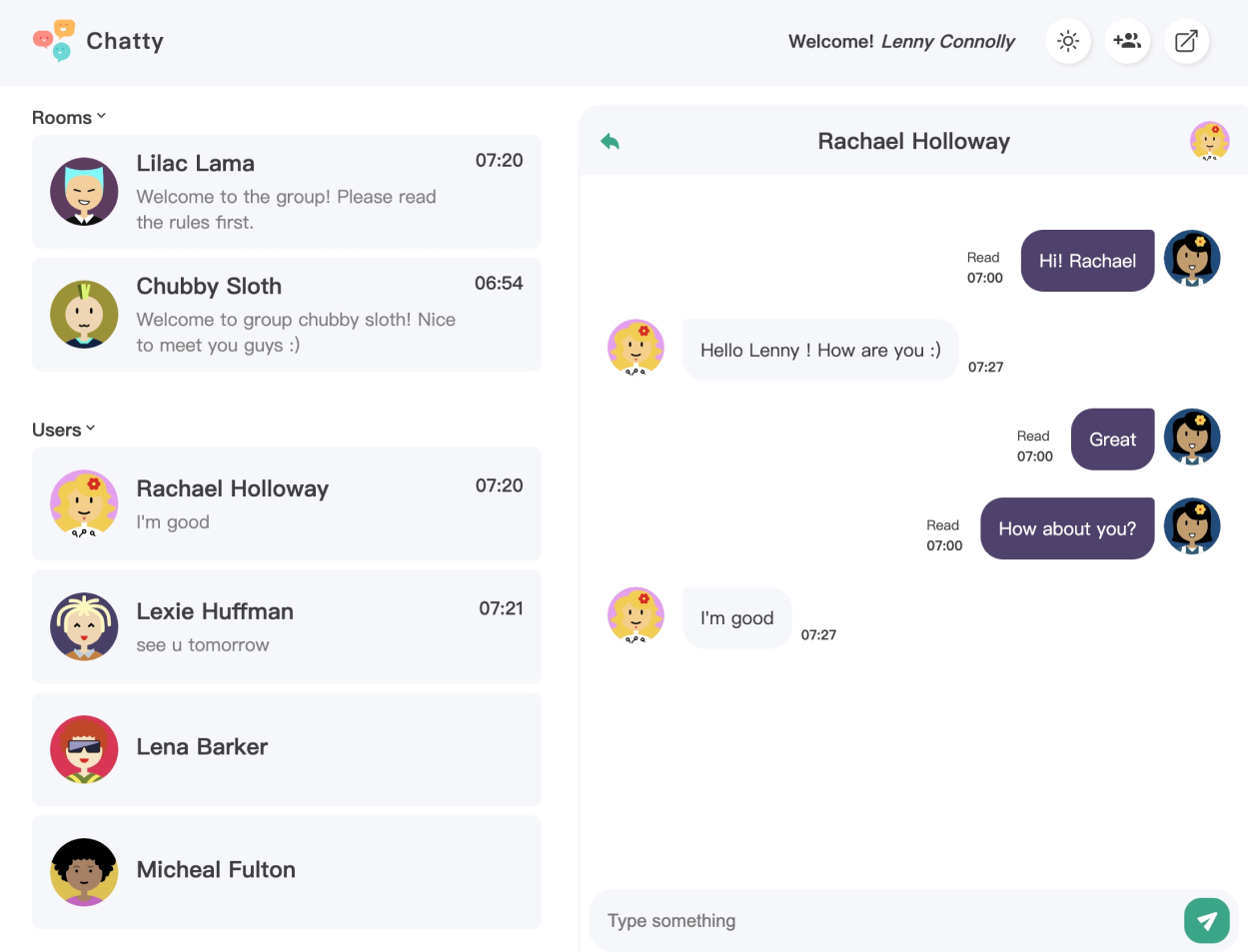Click the "How about you?" message bubble
This screenshot has height=952, width=1248.
click(1067, 528)
